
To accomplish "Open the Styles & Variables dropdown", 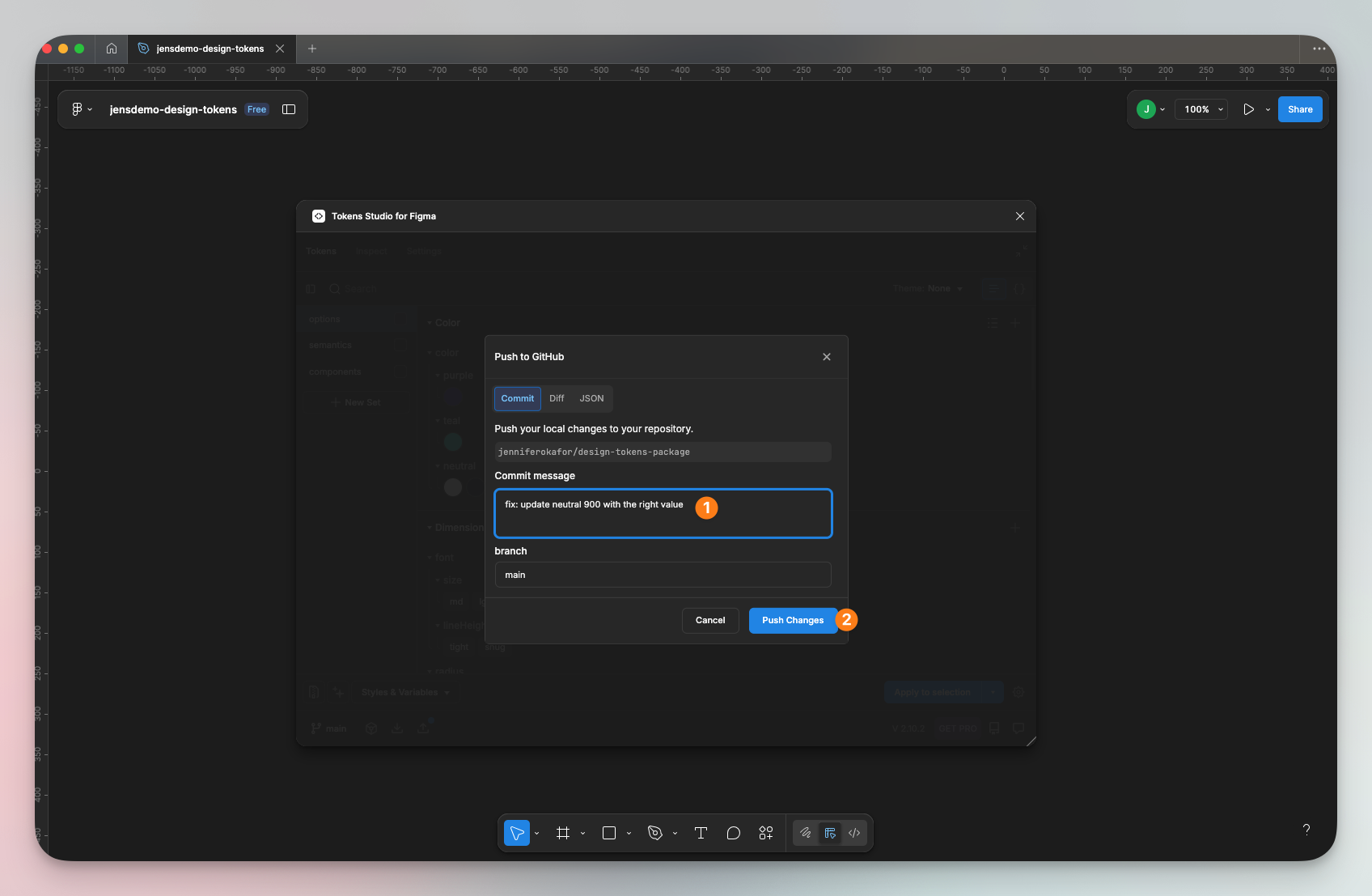I will tap(405, 693).
